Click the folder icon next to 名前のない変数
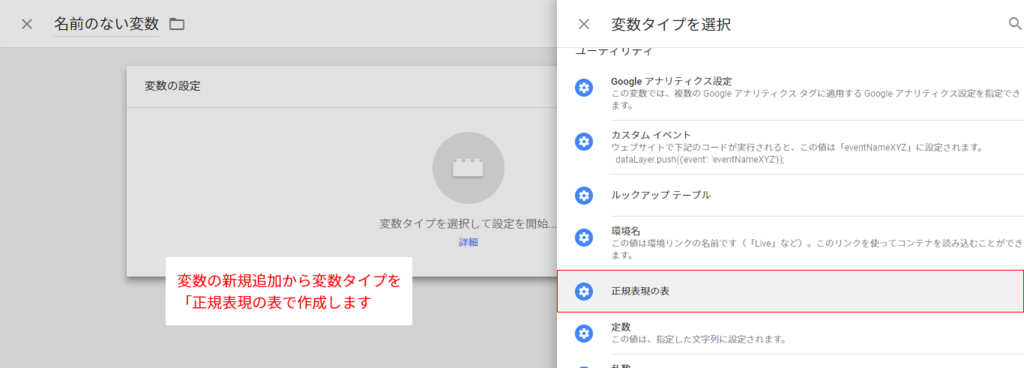The image size is (1024, 368). 177,25
